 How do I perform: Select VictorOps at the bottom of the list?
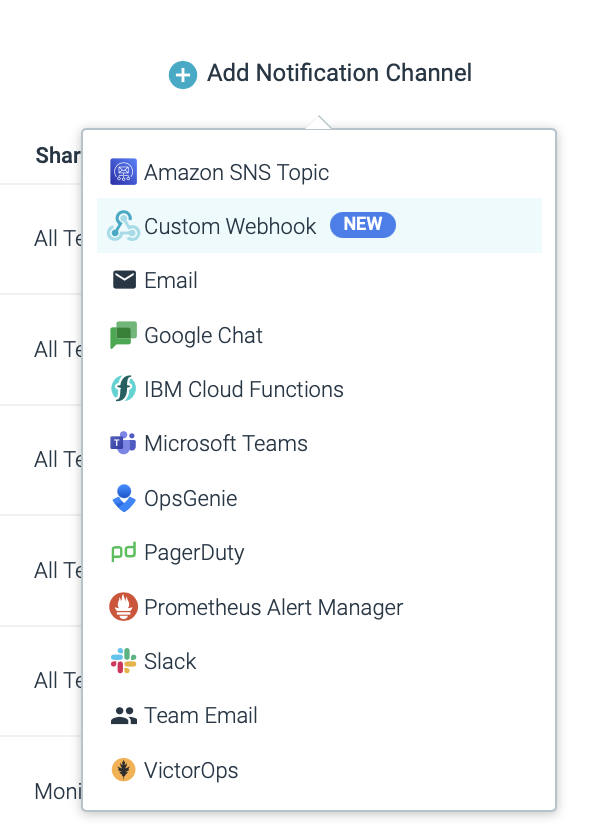coord(193,770)
